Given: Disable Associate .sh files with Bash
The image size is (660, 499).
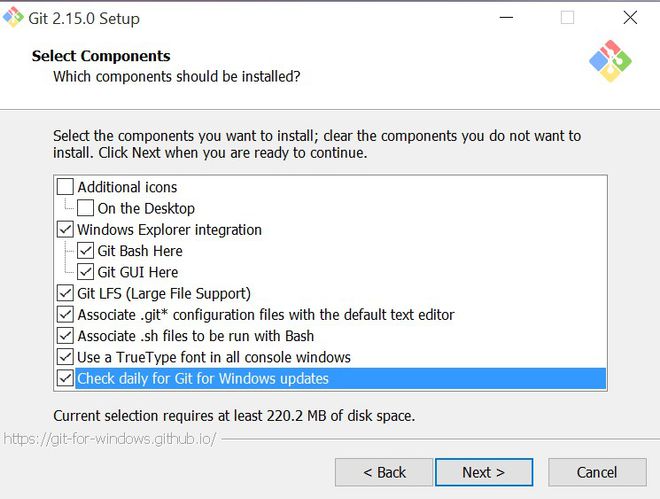Looking at the screenshot, I should coord(66,336).
